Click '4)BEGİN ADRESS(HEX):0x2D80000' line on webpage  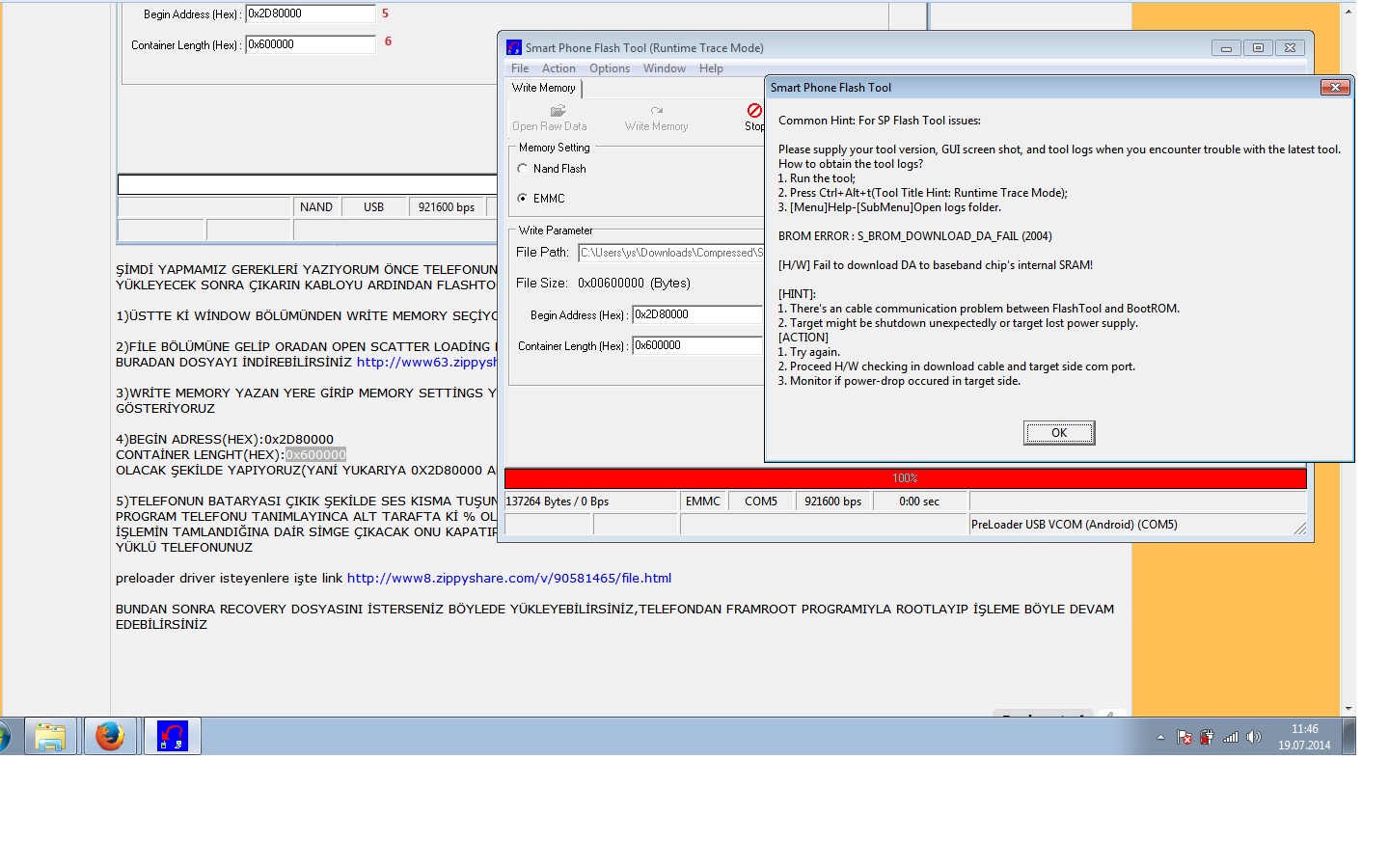225,440
